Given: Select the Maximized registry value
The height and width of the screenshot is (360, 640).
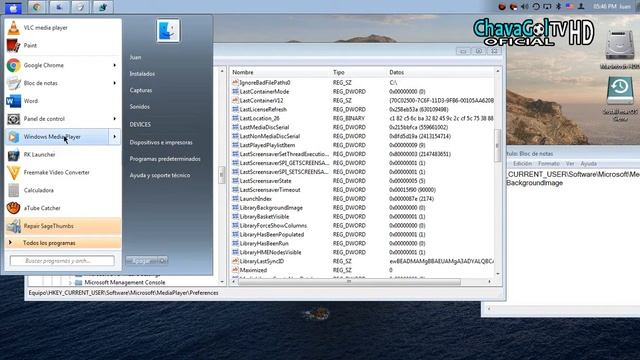Looking at the screenshot, I should [253, 270].
